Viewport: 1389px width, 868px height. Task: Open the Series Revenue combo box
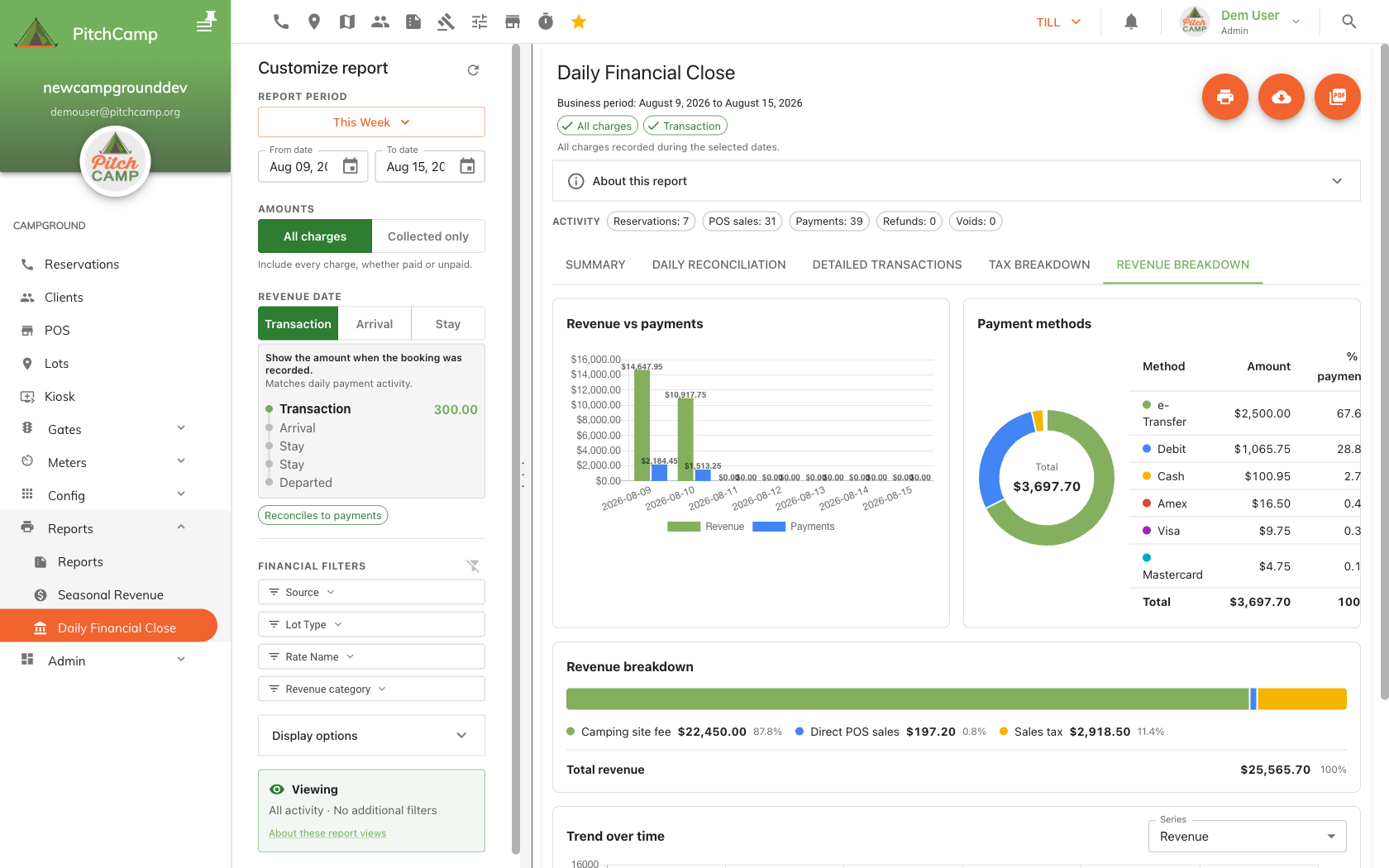pyautogui.click(x=1248, y=837)
